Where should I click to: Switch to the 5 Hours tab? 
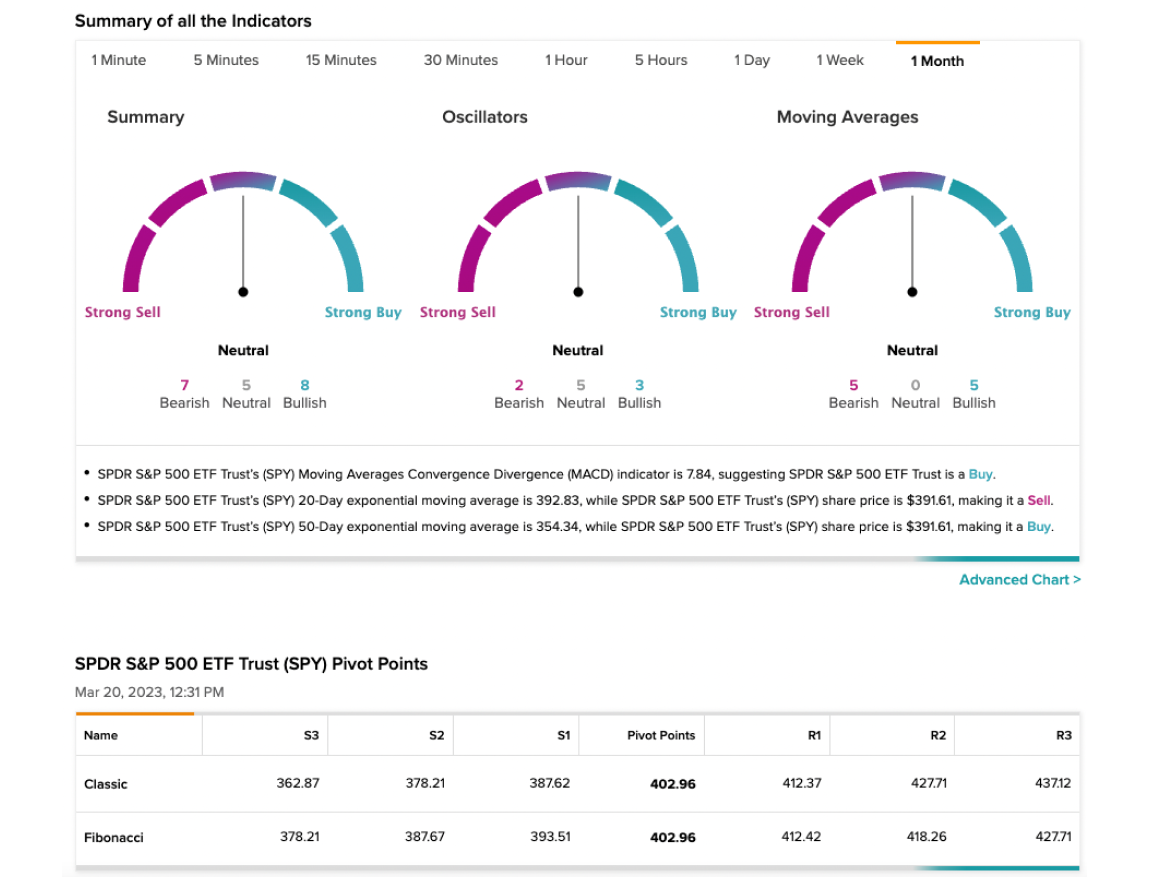661,60
